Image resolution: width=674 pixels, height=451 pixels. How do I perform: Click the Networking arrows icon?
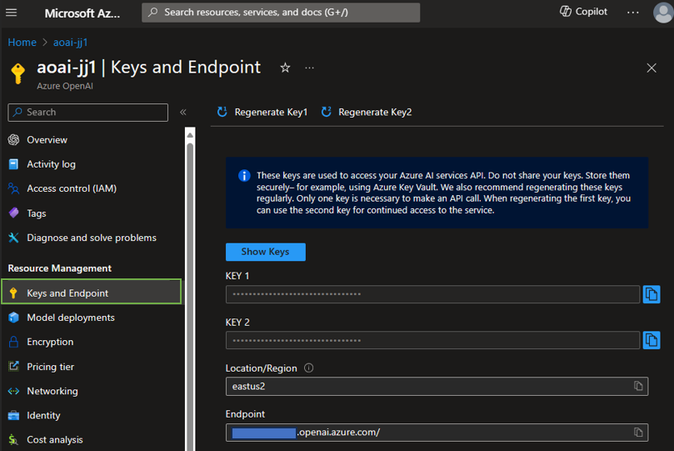(14, 391)
